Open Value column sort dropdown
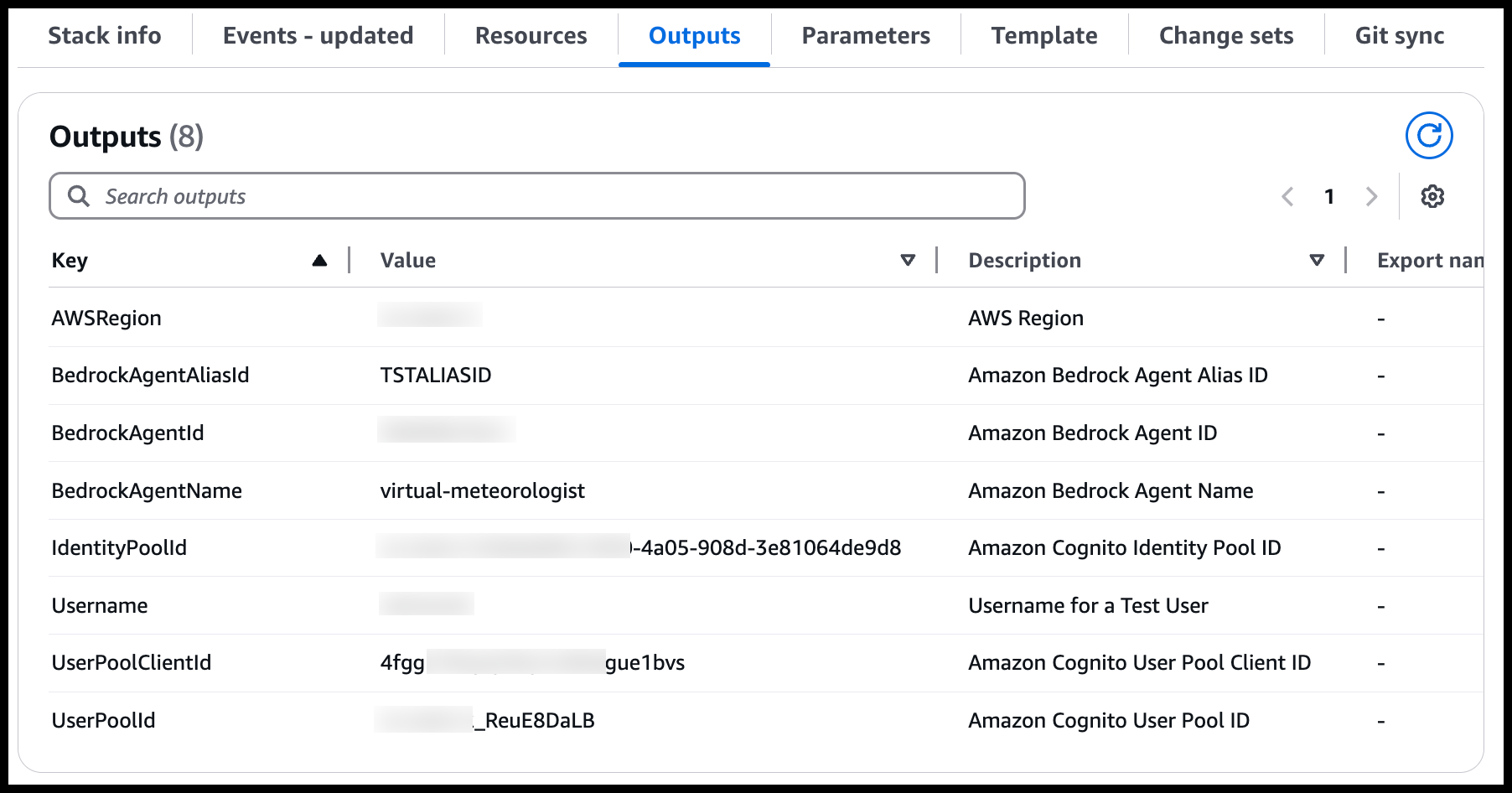Image resolution: width=1512 pixels, height=793 pixels. [x=907, y=261]
